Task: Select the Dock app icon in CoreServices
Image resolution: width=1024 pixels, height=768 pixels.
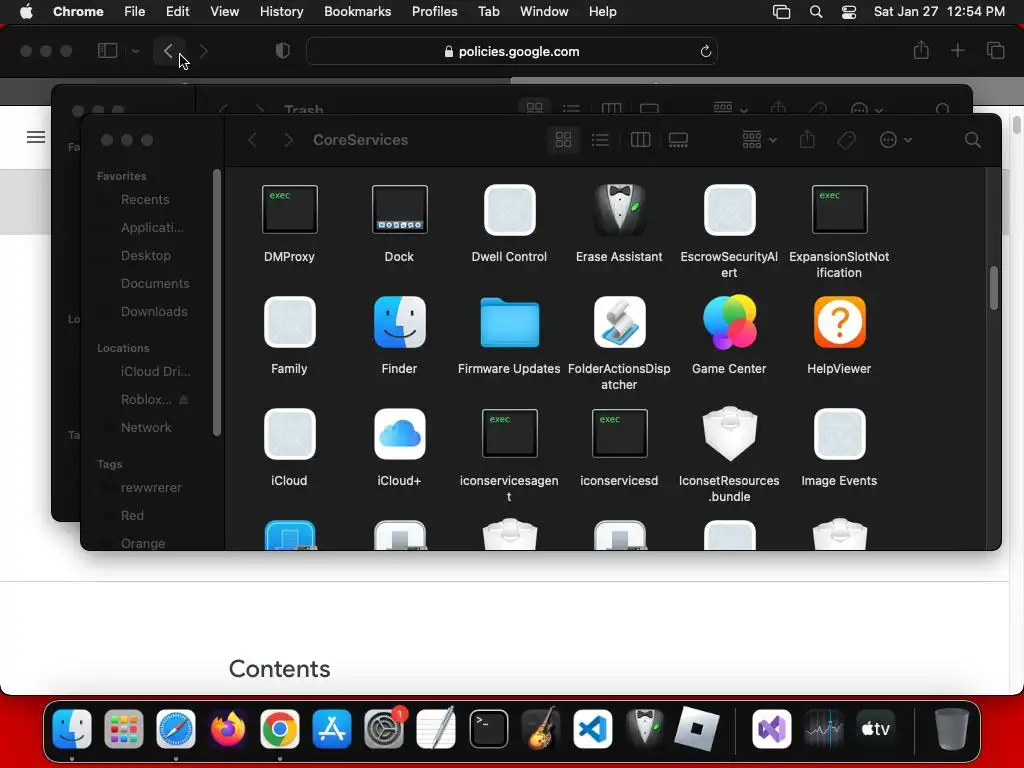Action: [399, 210]
